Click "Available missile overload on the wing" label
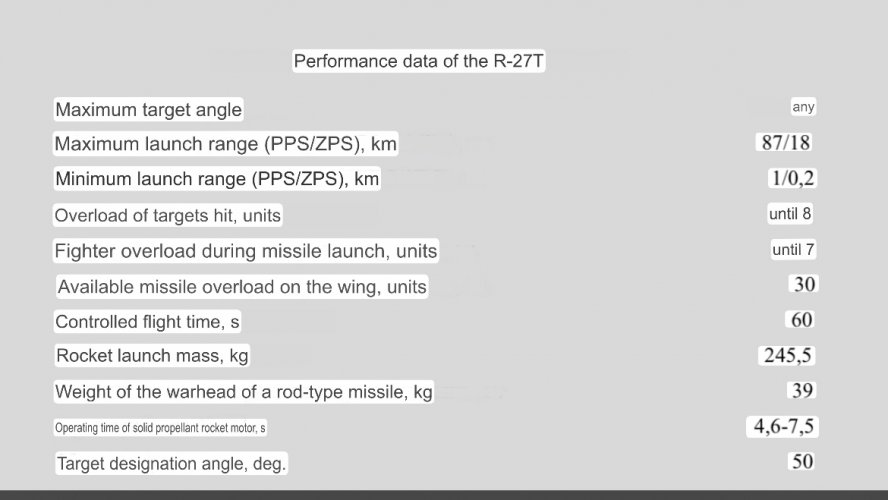This screenshot has height=500, width=888. click(x=242, y=288)
